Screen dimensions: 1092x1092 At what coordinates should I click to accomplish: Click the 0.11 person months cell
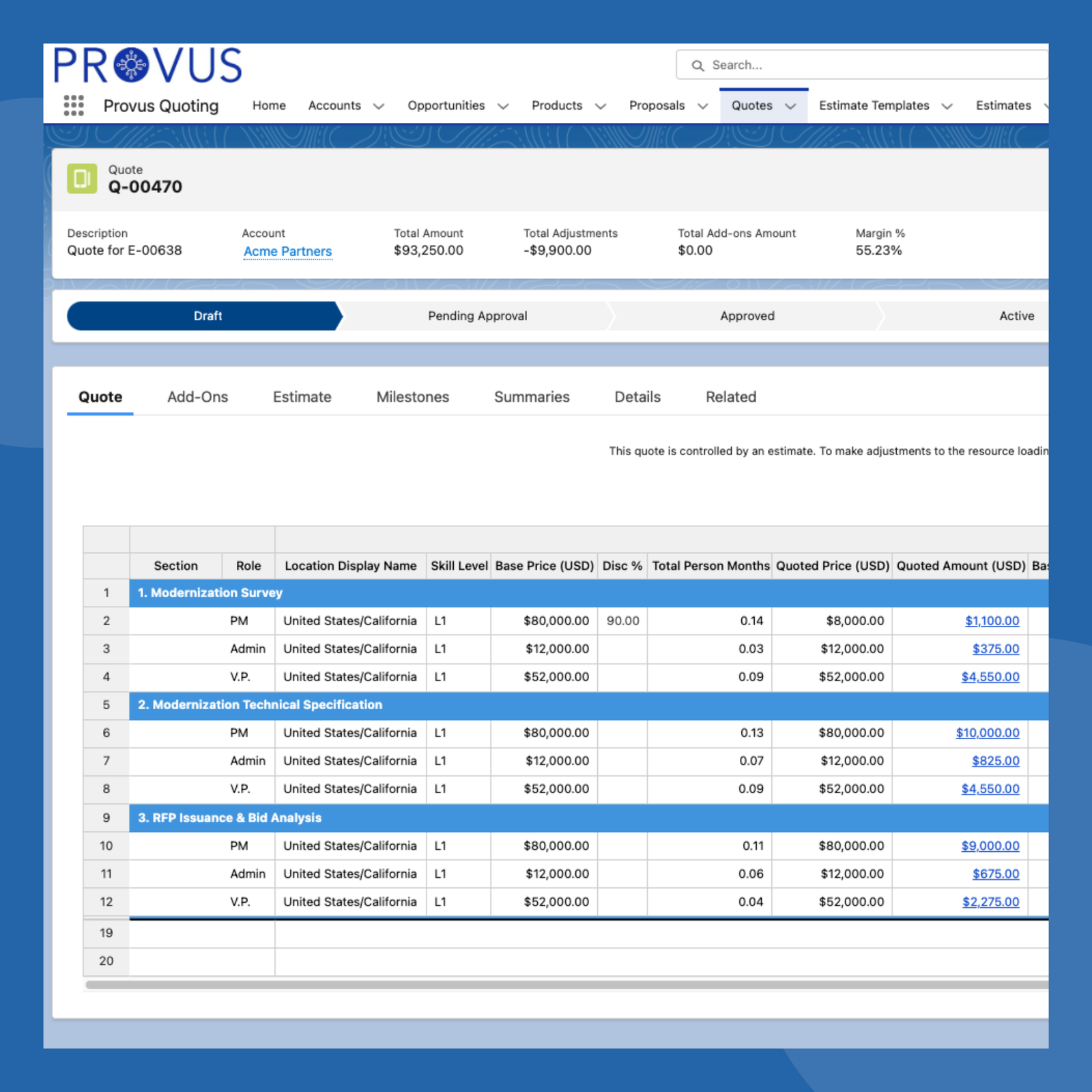(x=710, y=846)
